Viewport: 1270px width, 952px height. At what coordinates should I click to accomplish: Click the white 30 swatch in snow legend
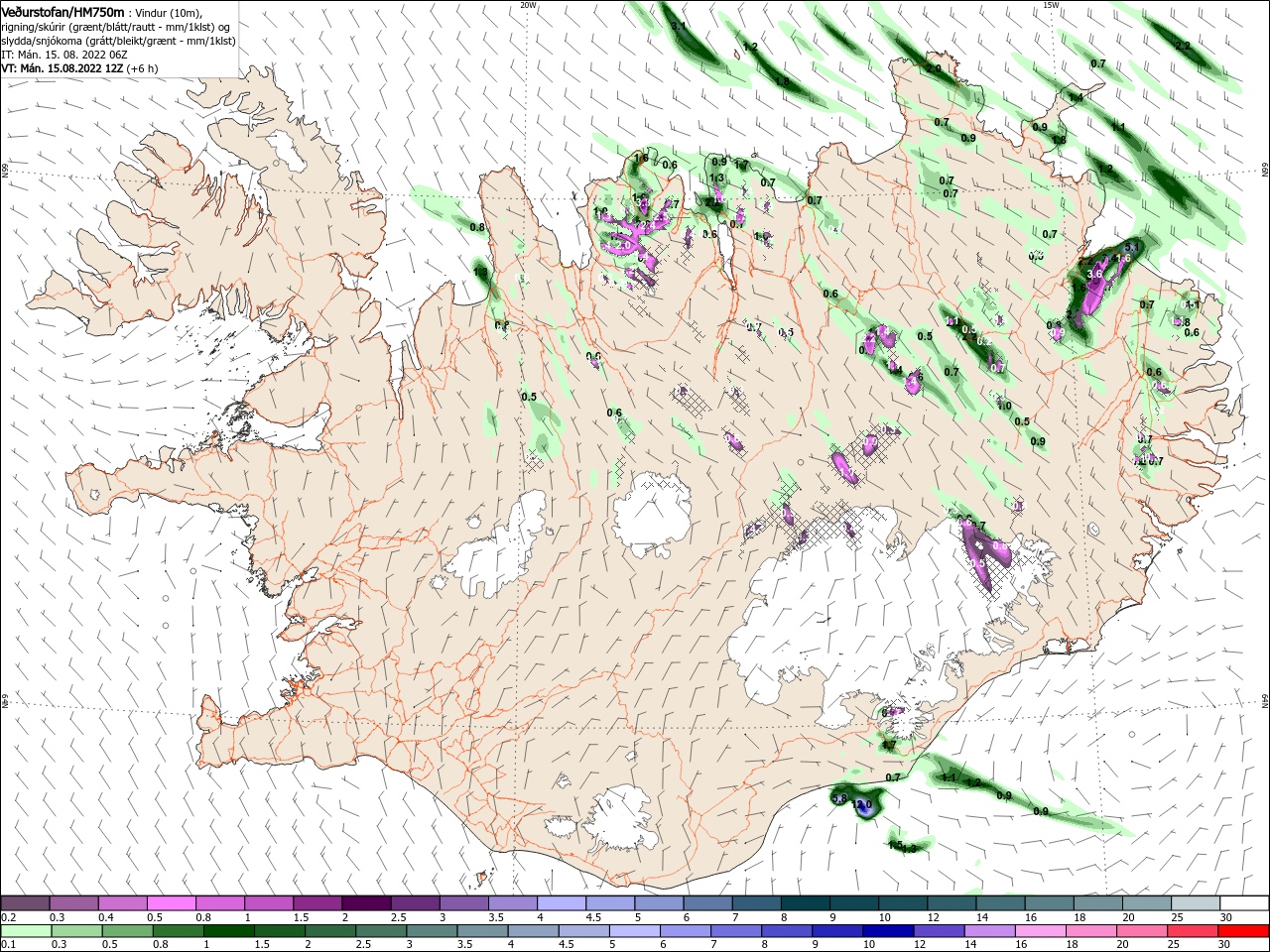click(x=1244, y=903)
